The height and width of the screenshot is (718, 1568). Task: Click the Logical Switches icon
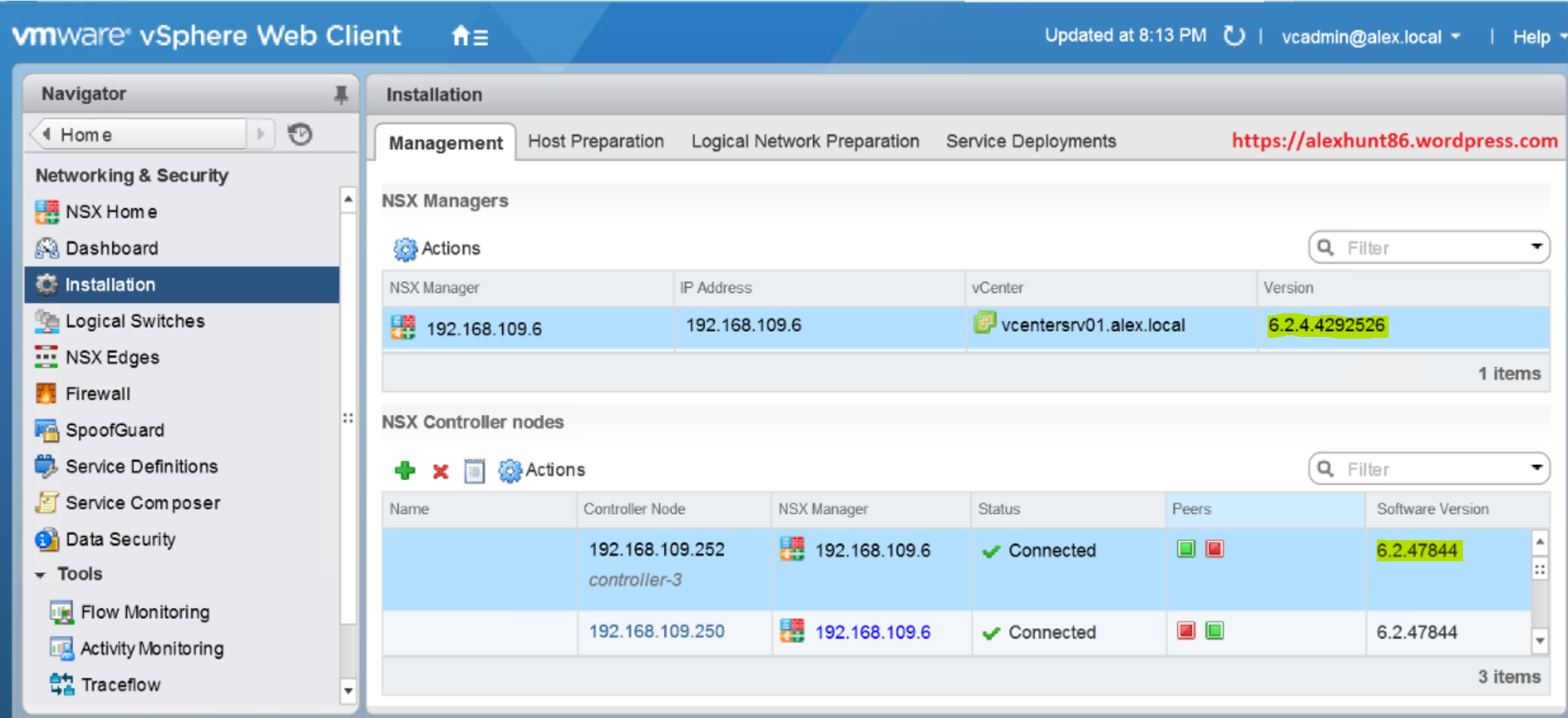coord(47,321)
